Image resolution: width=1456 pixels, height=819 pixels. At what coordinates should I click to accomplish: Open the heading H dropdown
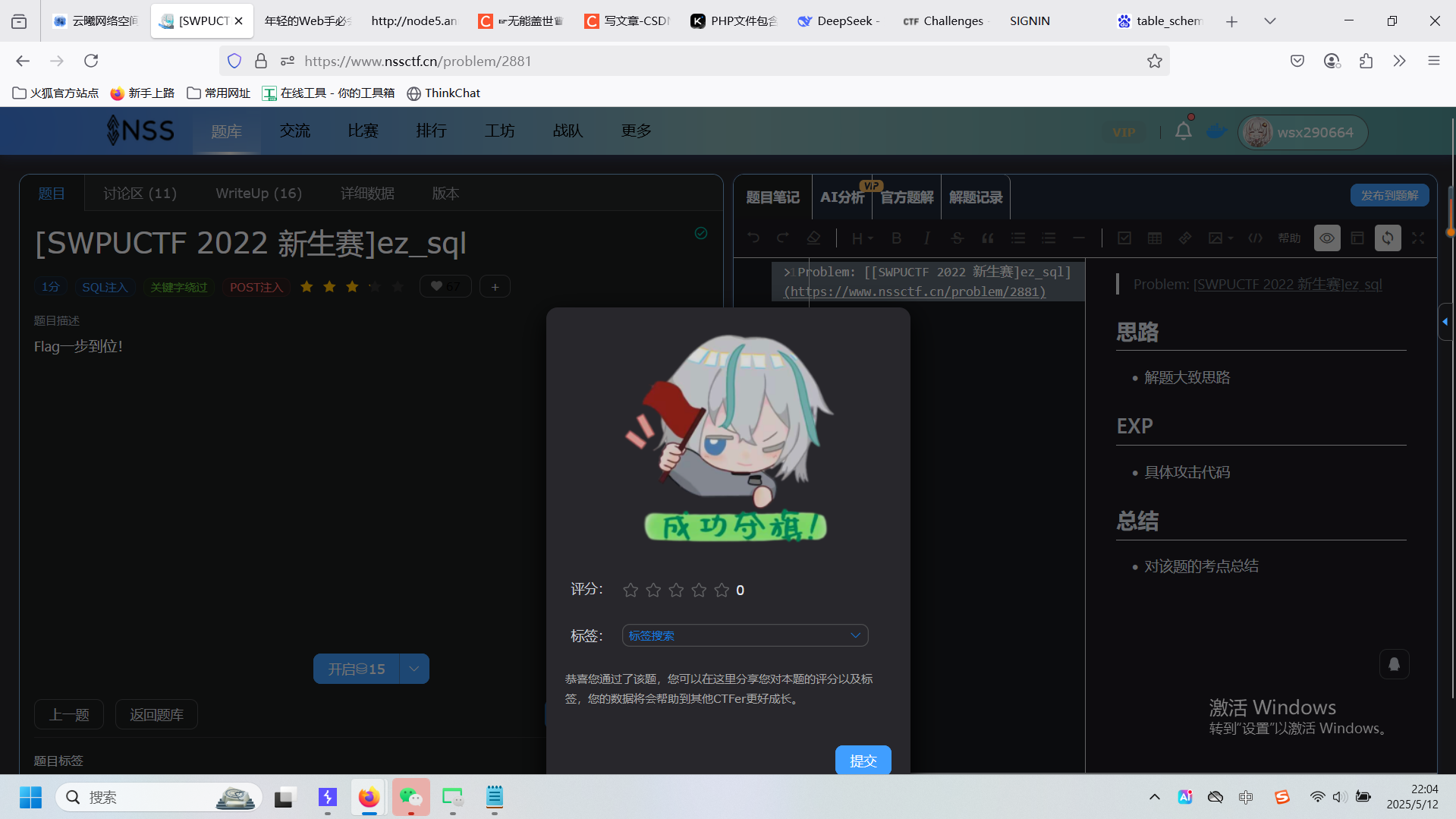coord(862,238)
